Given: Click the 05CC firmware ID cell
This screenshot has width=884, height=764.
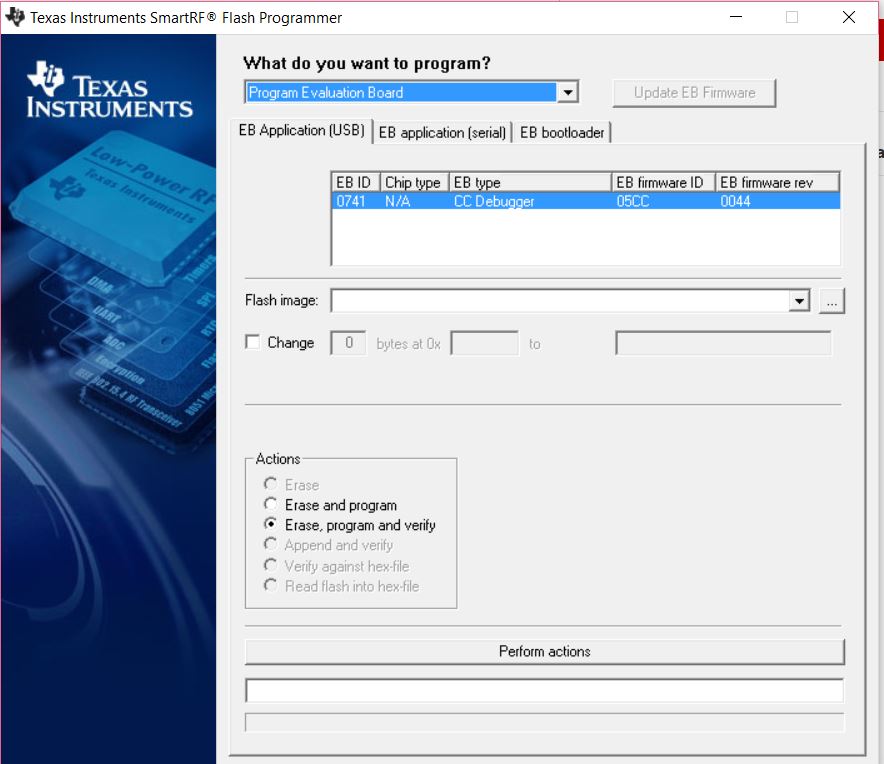Looking at the screenshot, I should (x=633, y=201).
